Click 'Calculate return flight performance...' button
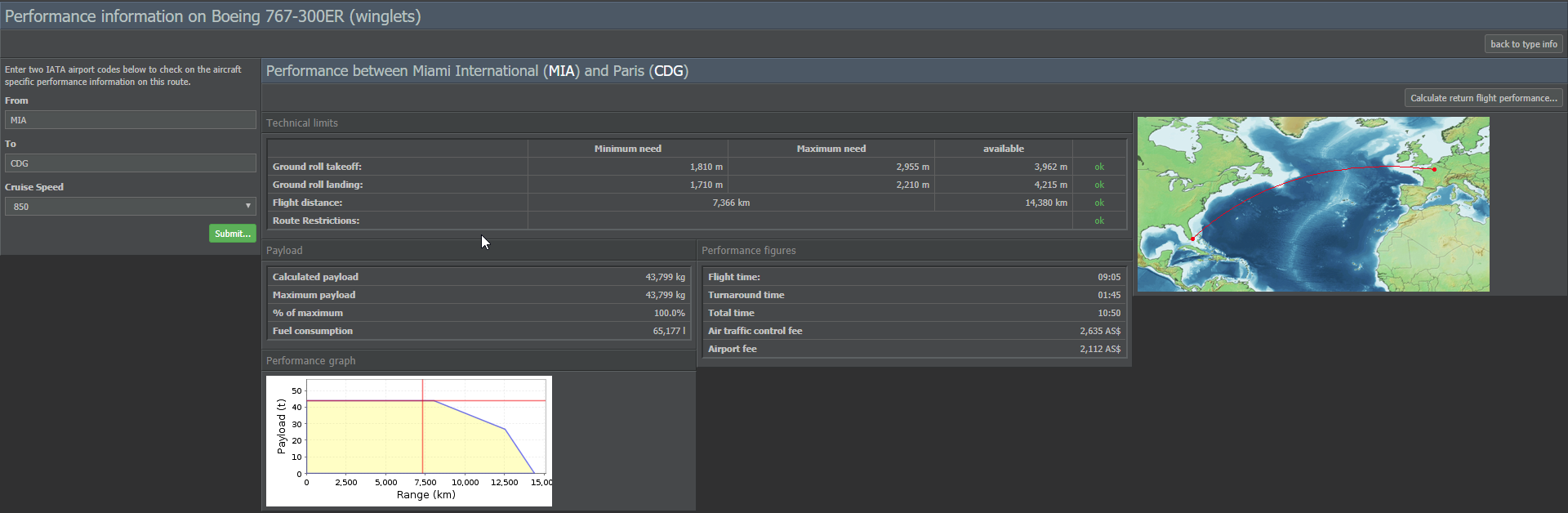 click(x=1484, y=98)
